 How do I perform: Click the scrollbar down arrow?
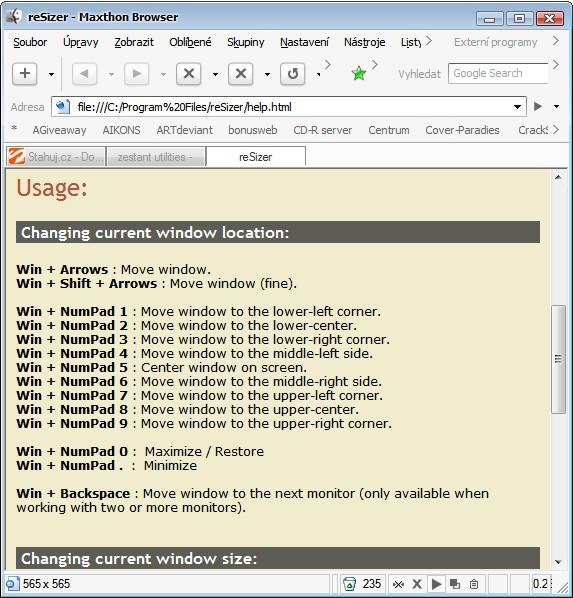tap(558, 562)
